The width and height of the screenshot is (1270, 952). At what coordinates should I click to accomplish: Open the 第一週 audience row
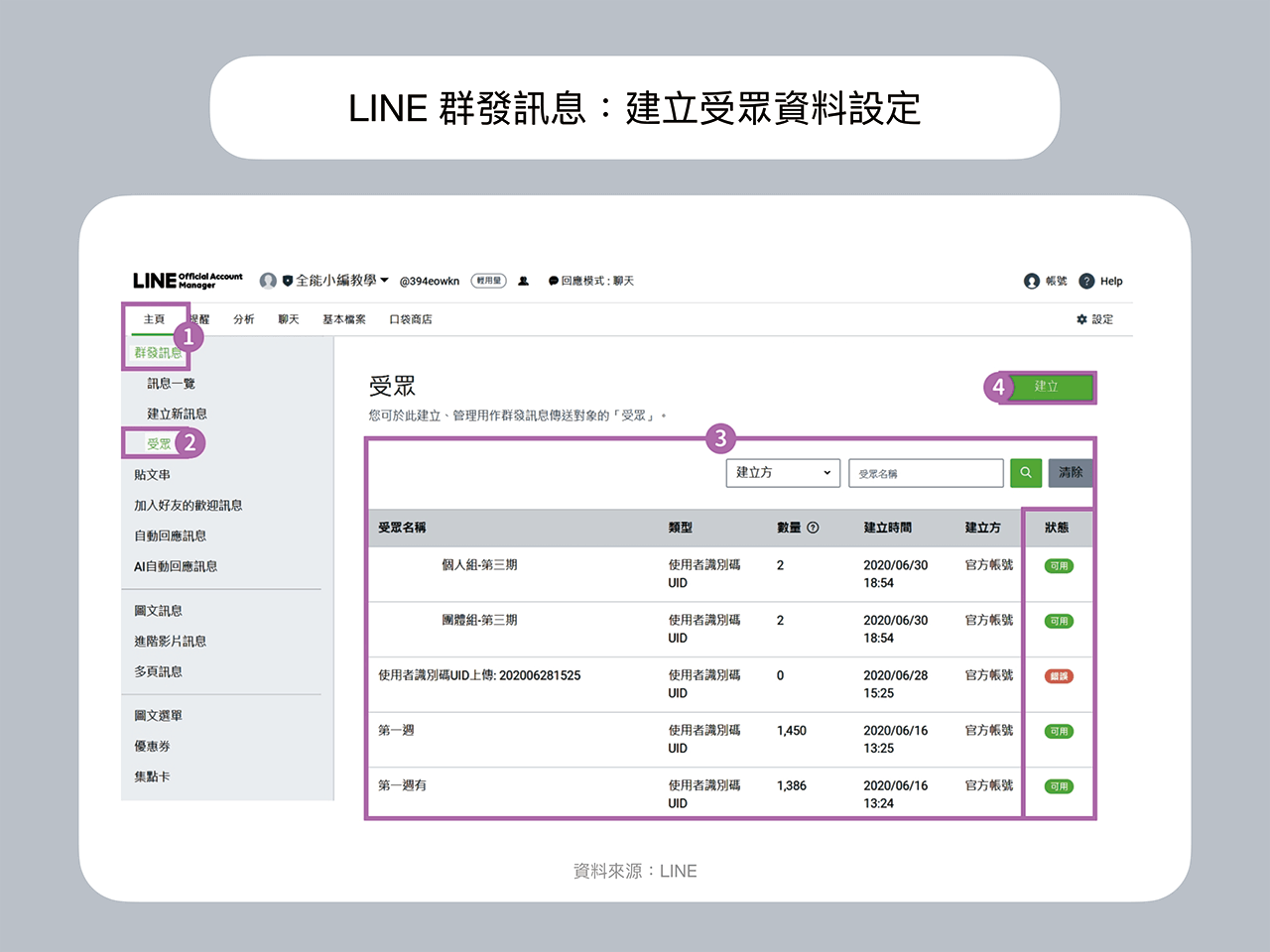point(396,731)
